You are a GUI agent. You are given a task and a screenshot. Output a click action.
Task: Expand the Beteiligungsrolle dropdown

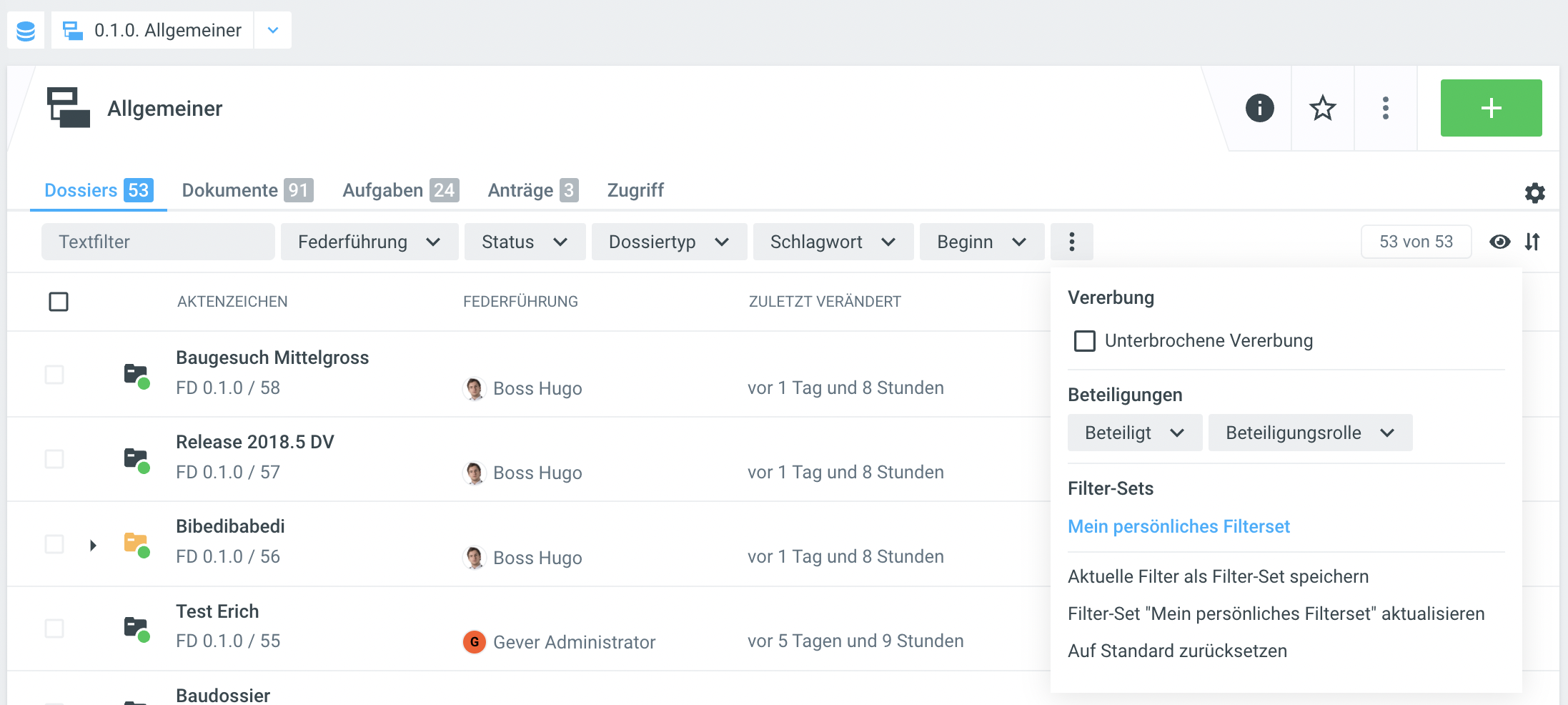click(x=1309, y=433)
